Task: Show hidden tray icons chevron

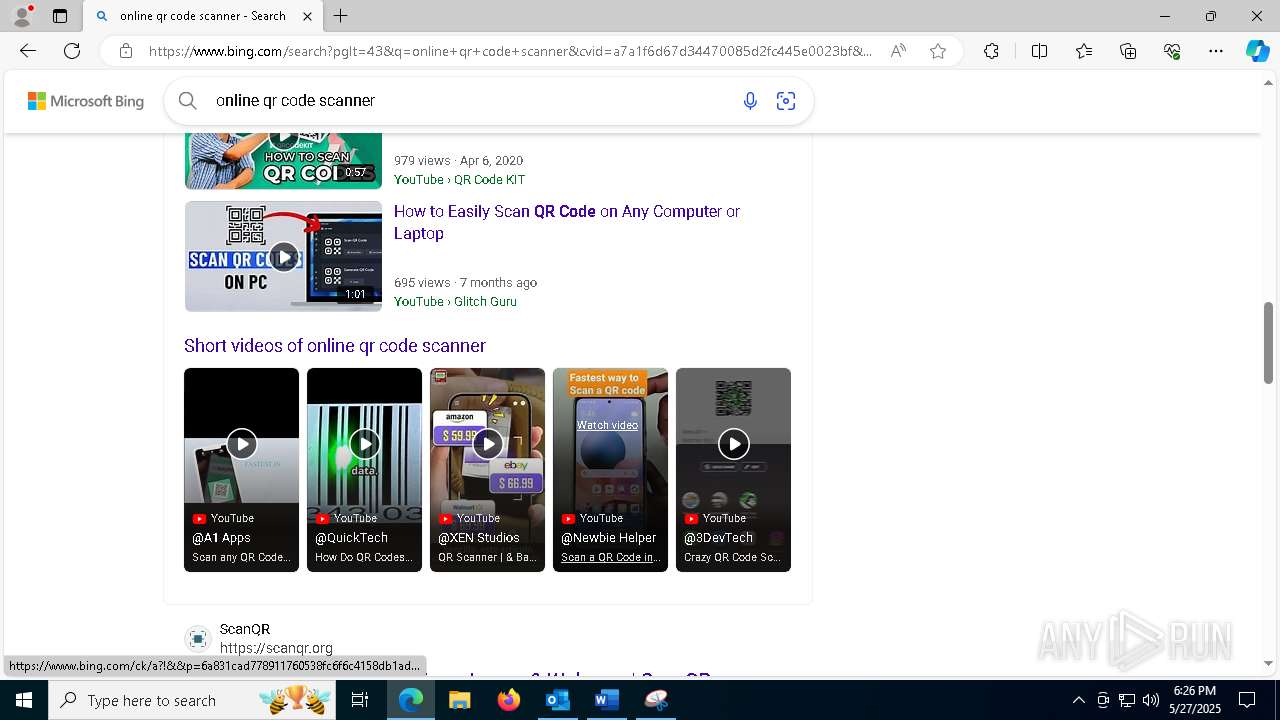Action: [1078, 700]
